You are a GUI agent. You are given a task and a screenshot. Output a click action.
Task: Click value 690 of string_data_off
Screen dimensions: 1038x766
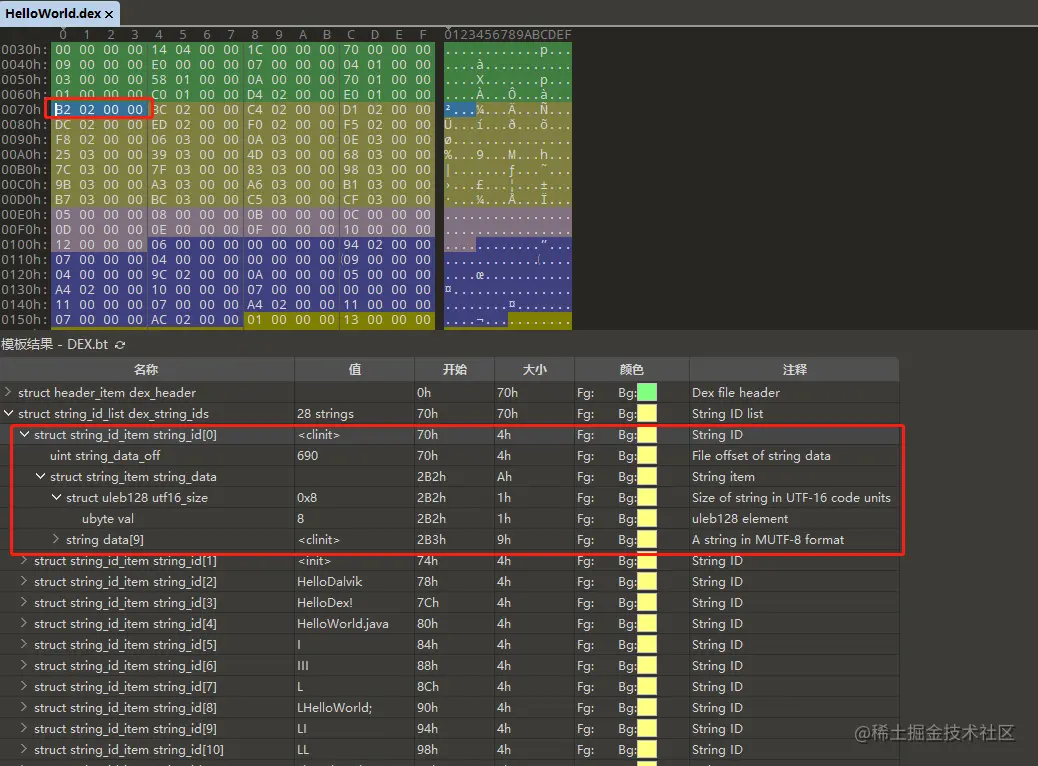[x=308, y=455]
